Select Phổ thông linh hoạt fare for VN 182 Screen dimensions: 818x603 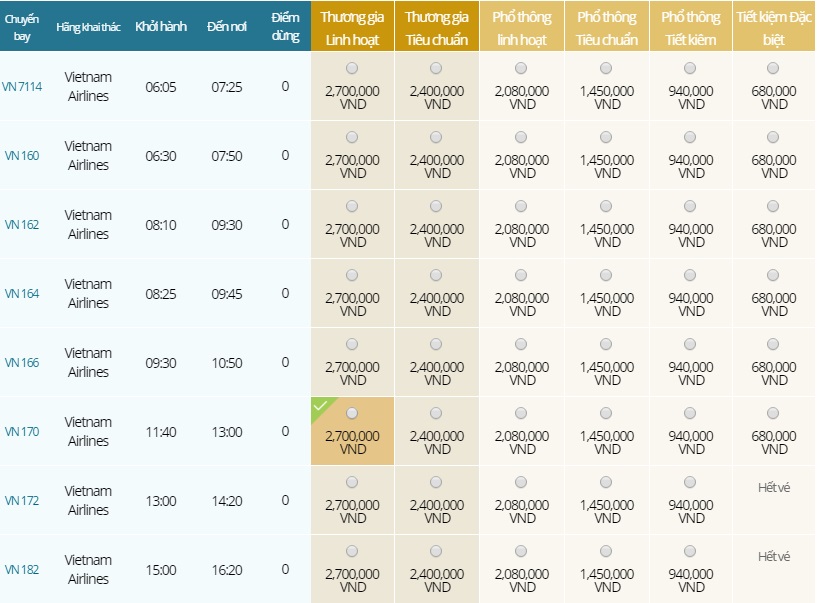521,551
